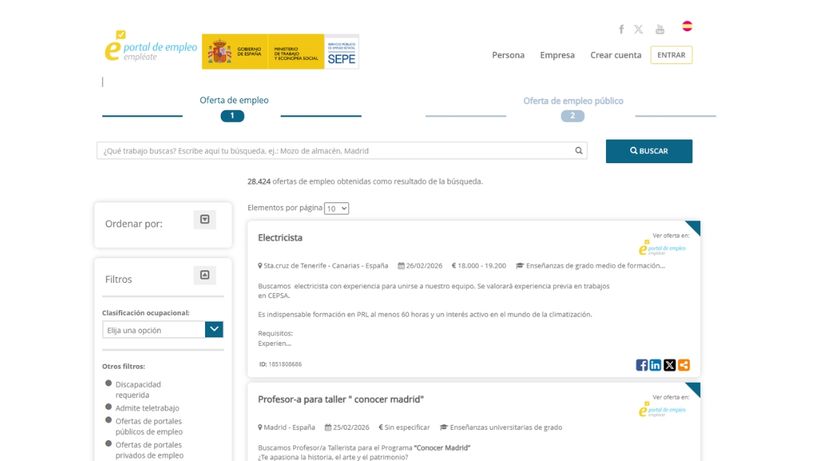The image size is (820, 461).
Task: Select Ofertas de portales públicos de empleo
Action: click(x=108, y=421)
